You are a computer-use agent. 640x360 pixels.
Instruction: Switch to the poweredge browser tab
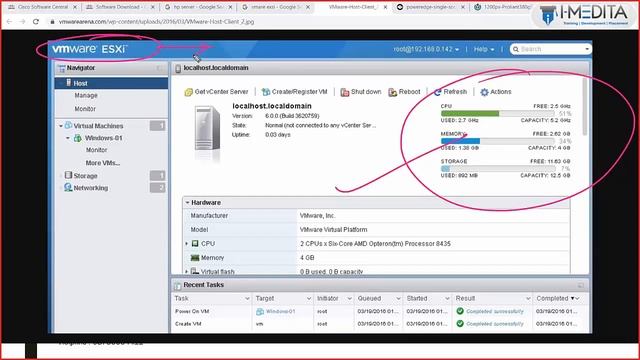click(x=430, y=7)
